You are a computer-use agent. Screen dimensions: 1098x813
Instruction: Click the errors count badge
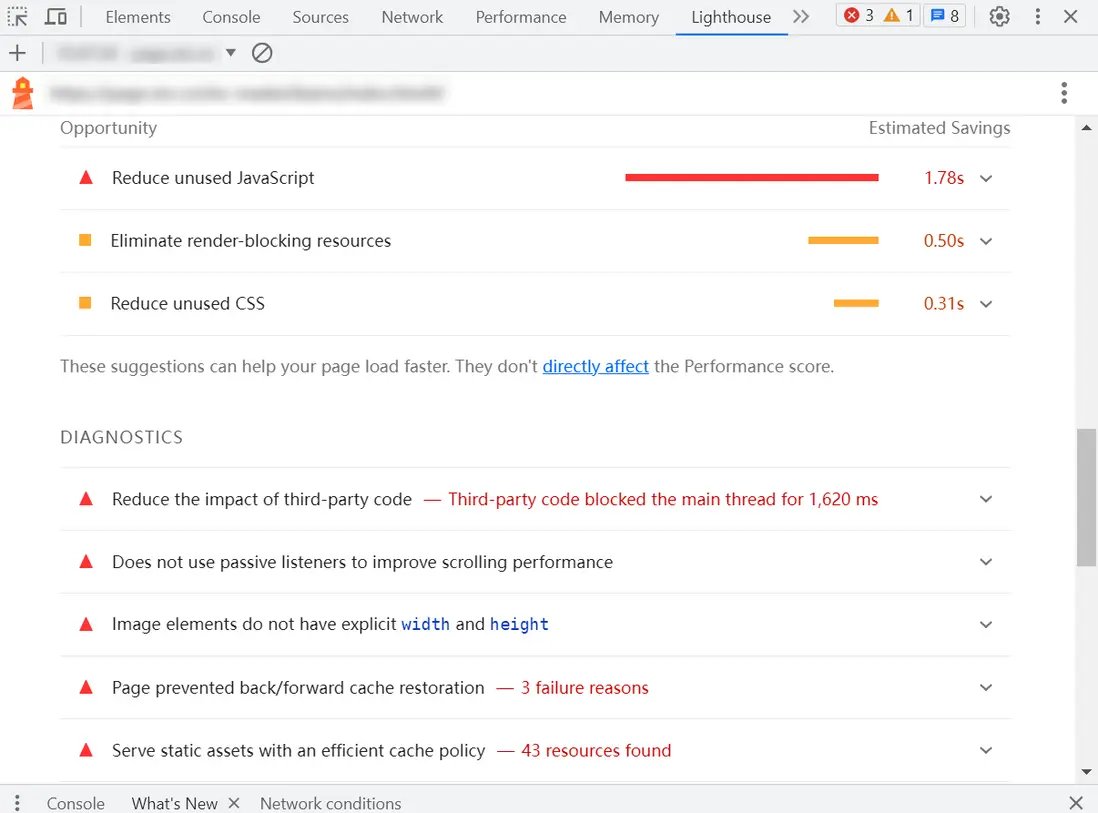(x=858, y=16)
